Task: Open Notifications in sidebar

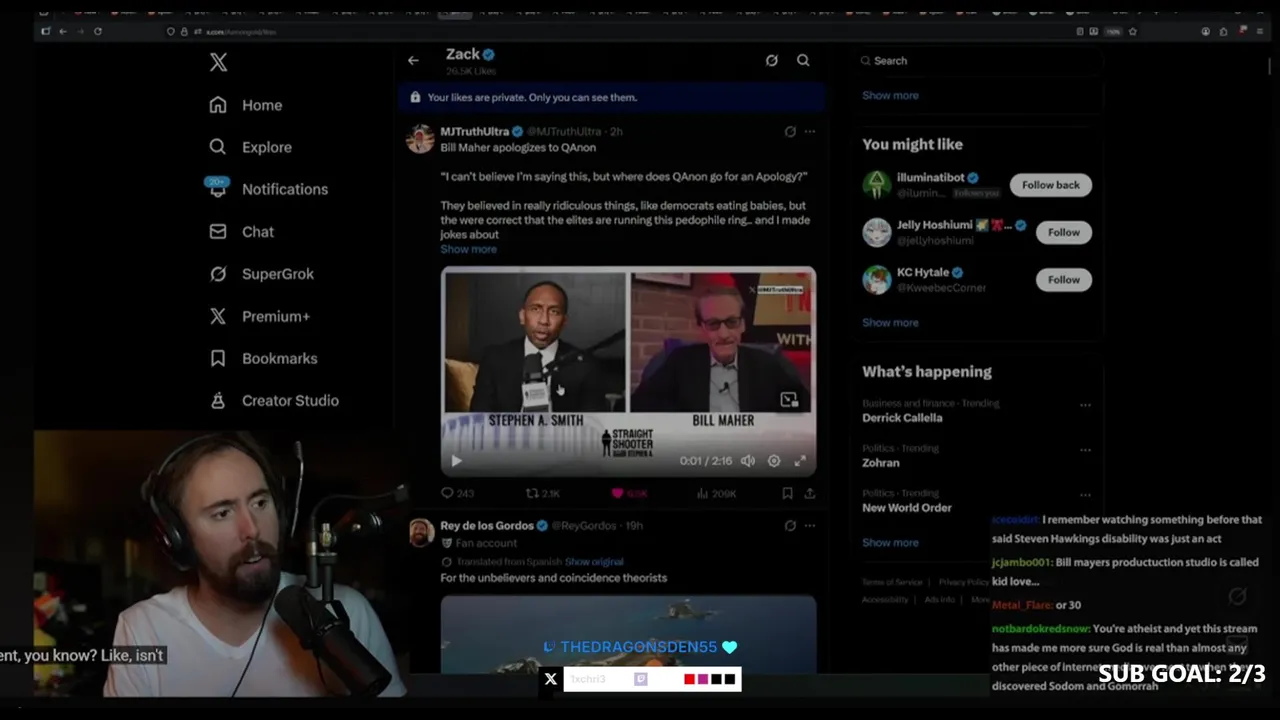Action: click(267, 189)
